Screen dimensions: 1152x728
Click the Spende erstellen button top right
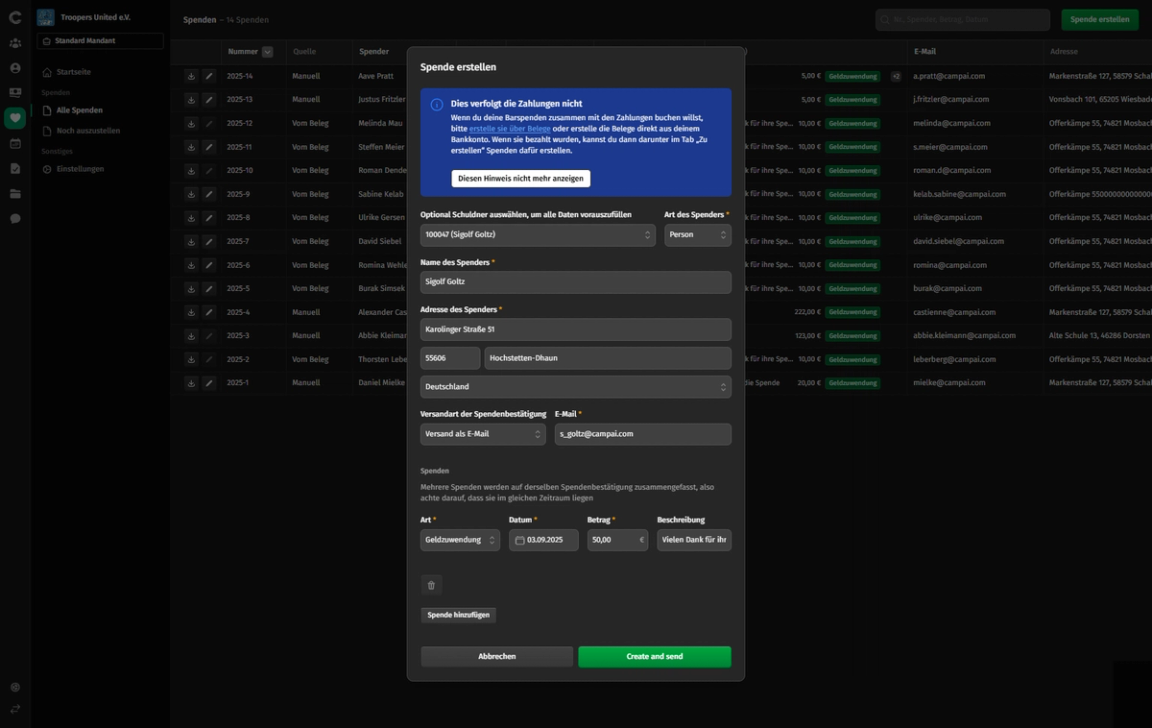coord(1099,20)
